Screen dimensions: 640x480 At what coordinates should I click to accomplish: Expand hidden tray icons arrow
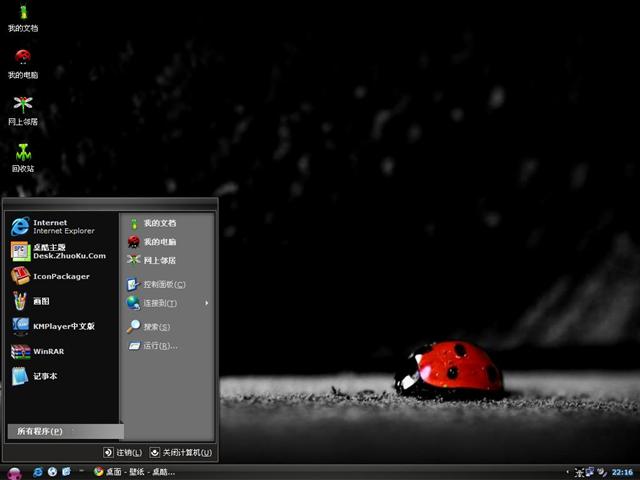pos(568,473)
